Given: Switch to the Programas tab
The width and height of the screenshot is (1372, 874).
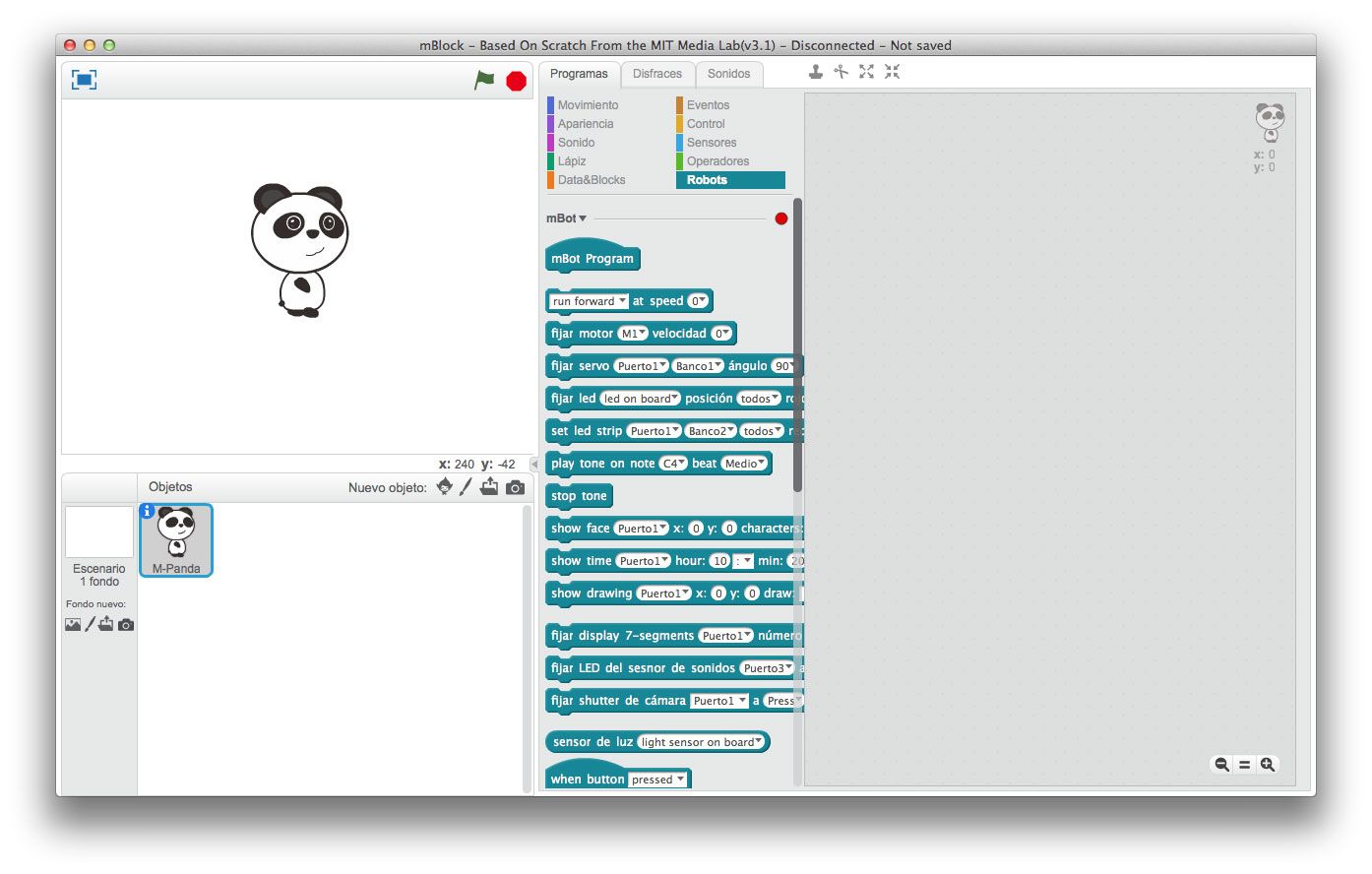Looking at the screenshot, I should [x=579, y=74].
